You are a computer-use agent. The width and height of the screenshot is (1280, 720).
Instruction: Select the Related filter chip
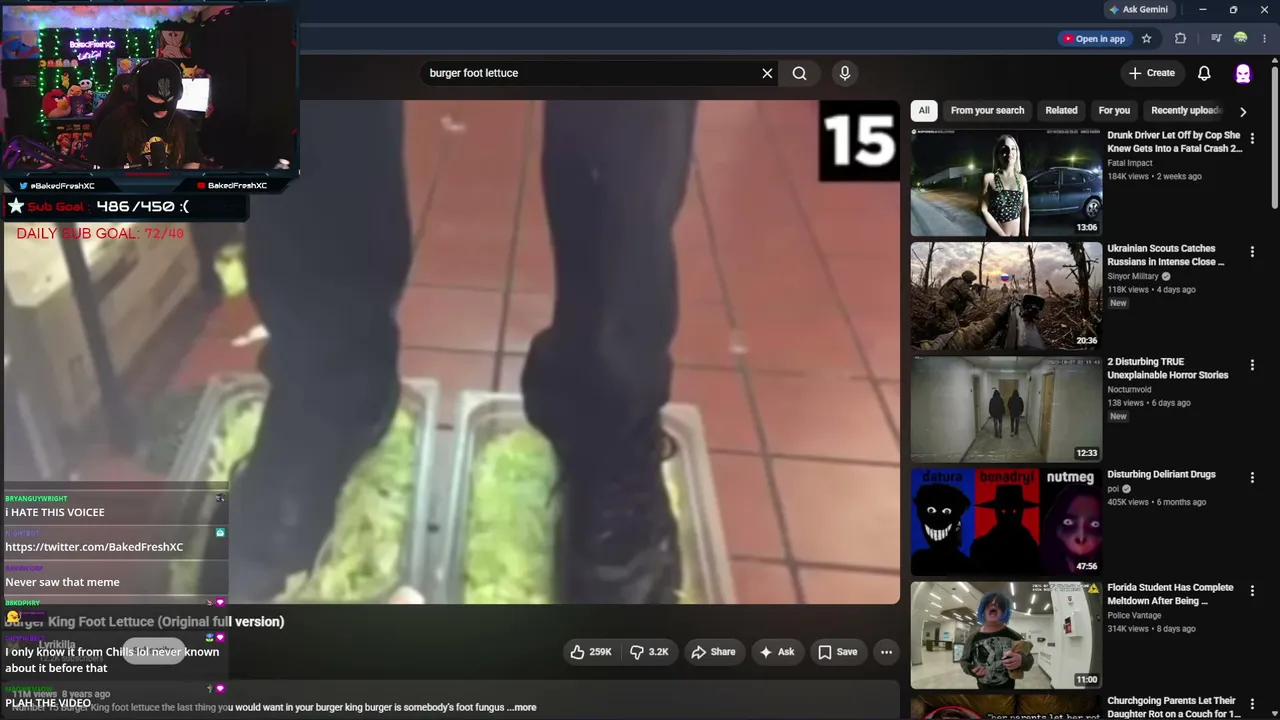(x=1061, y=111)
